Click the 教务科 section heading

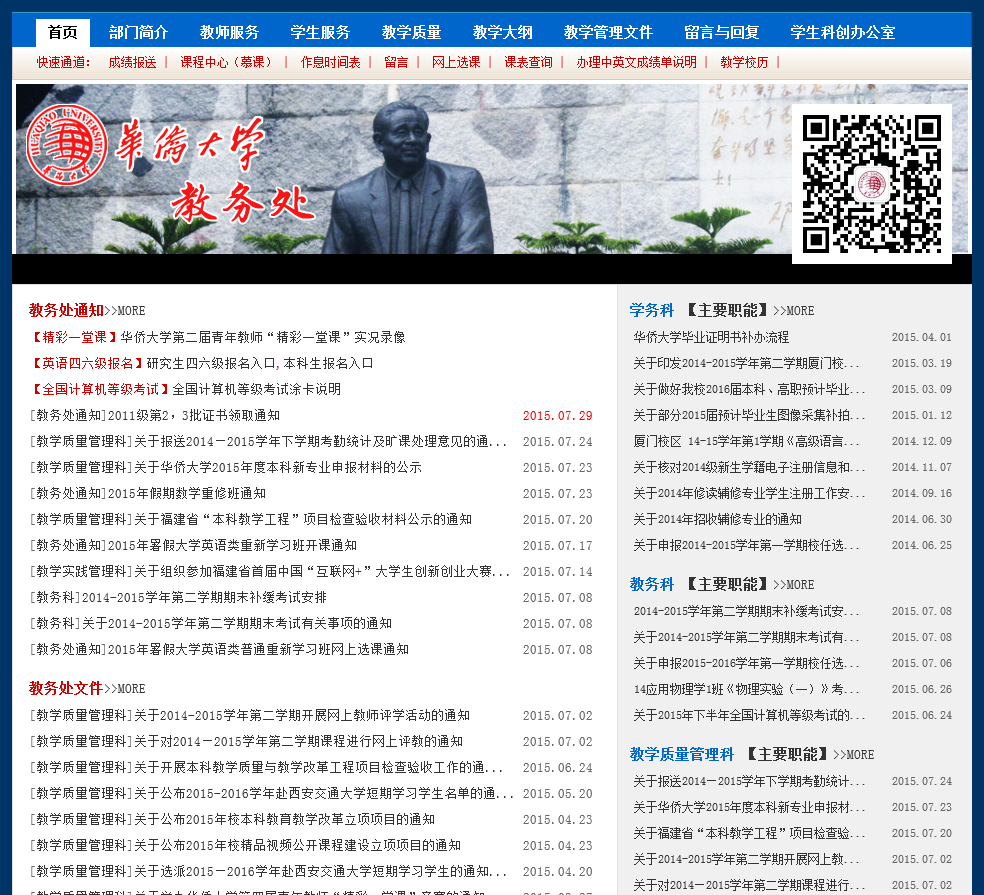pyautogui.click(x=651, y=584)
